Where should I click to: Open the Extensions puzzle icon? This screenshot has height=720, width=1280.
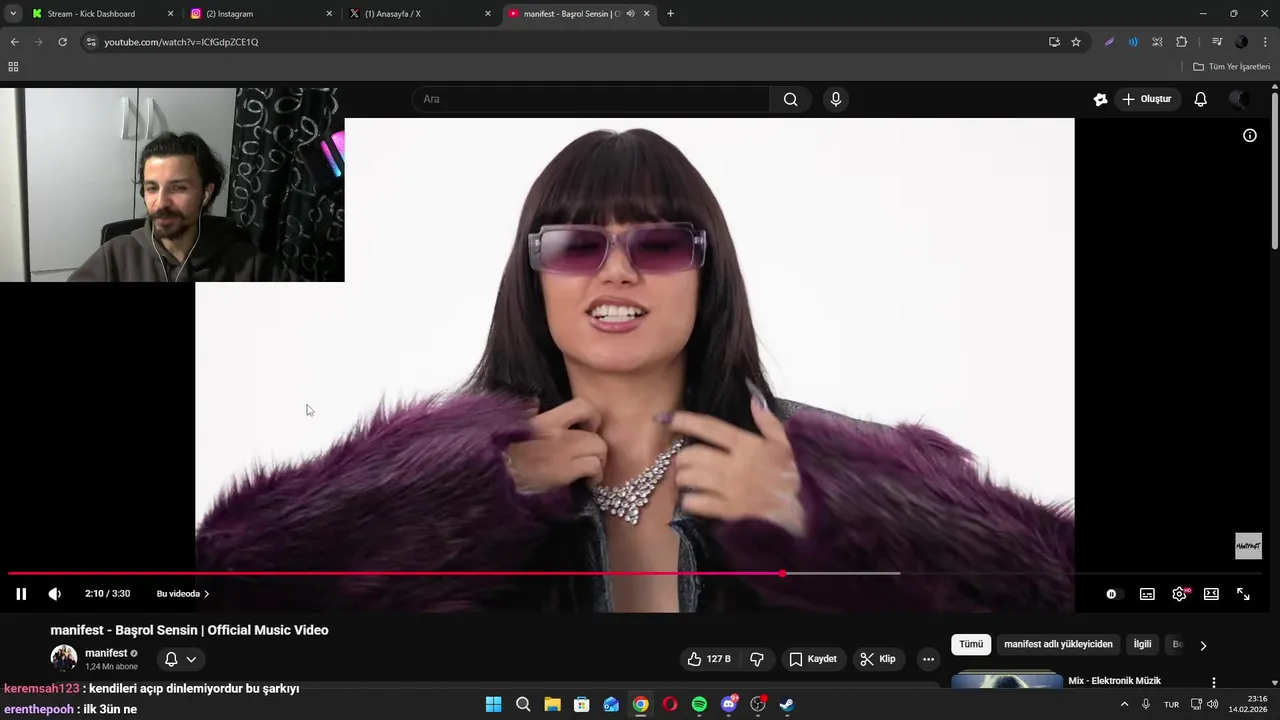click(x=1182, y=42)
